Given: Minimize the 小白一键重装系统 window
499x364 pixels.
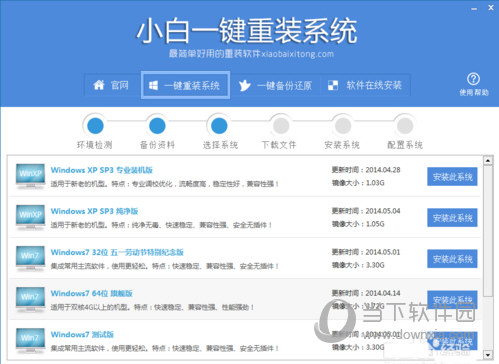Looking at the screenshot, I should point(474,9).
